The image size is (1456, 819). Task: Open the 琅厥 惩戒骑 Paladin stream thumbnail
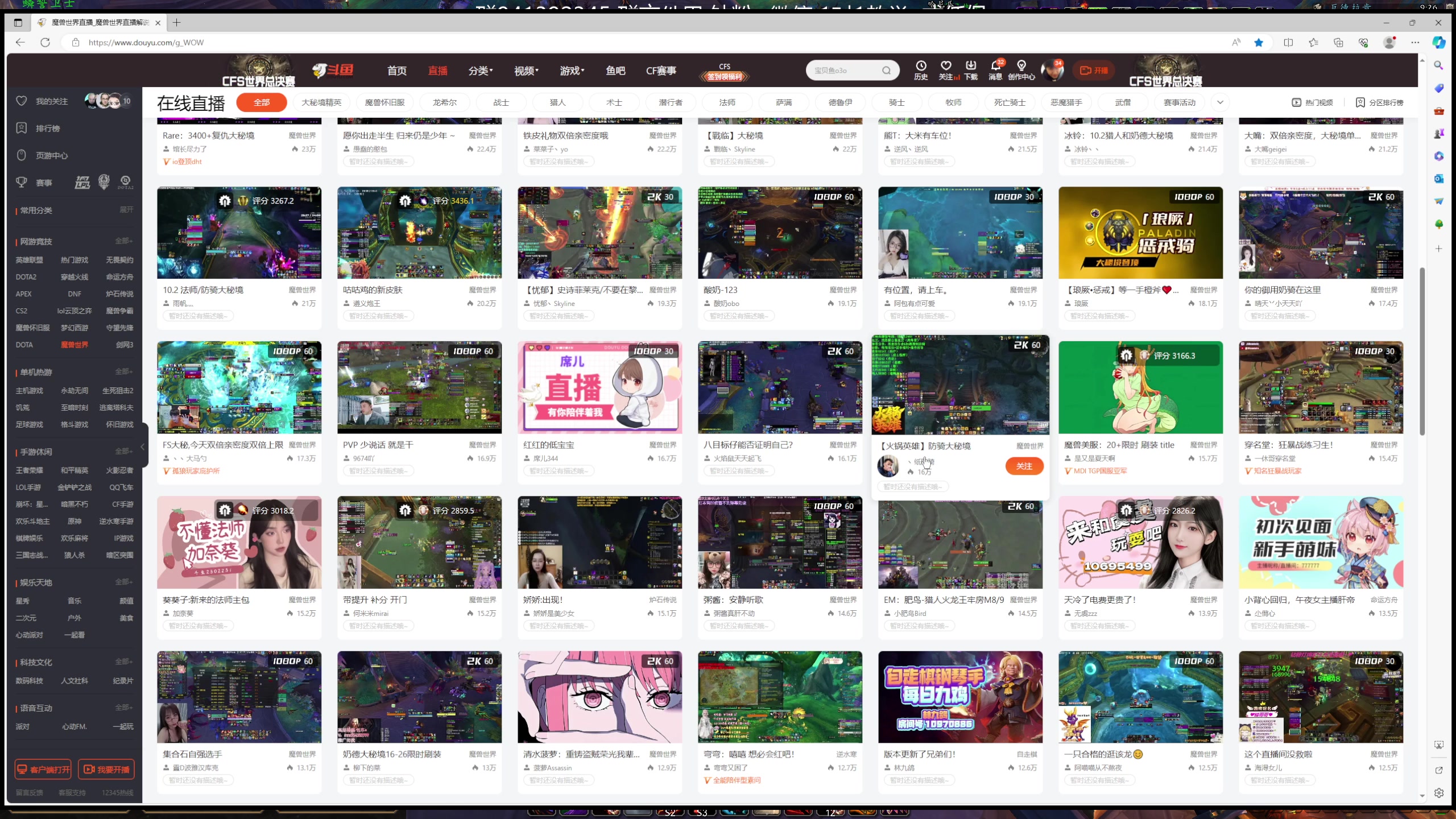pos(1140,233)
